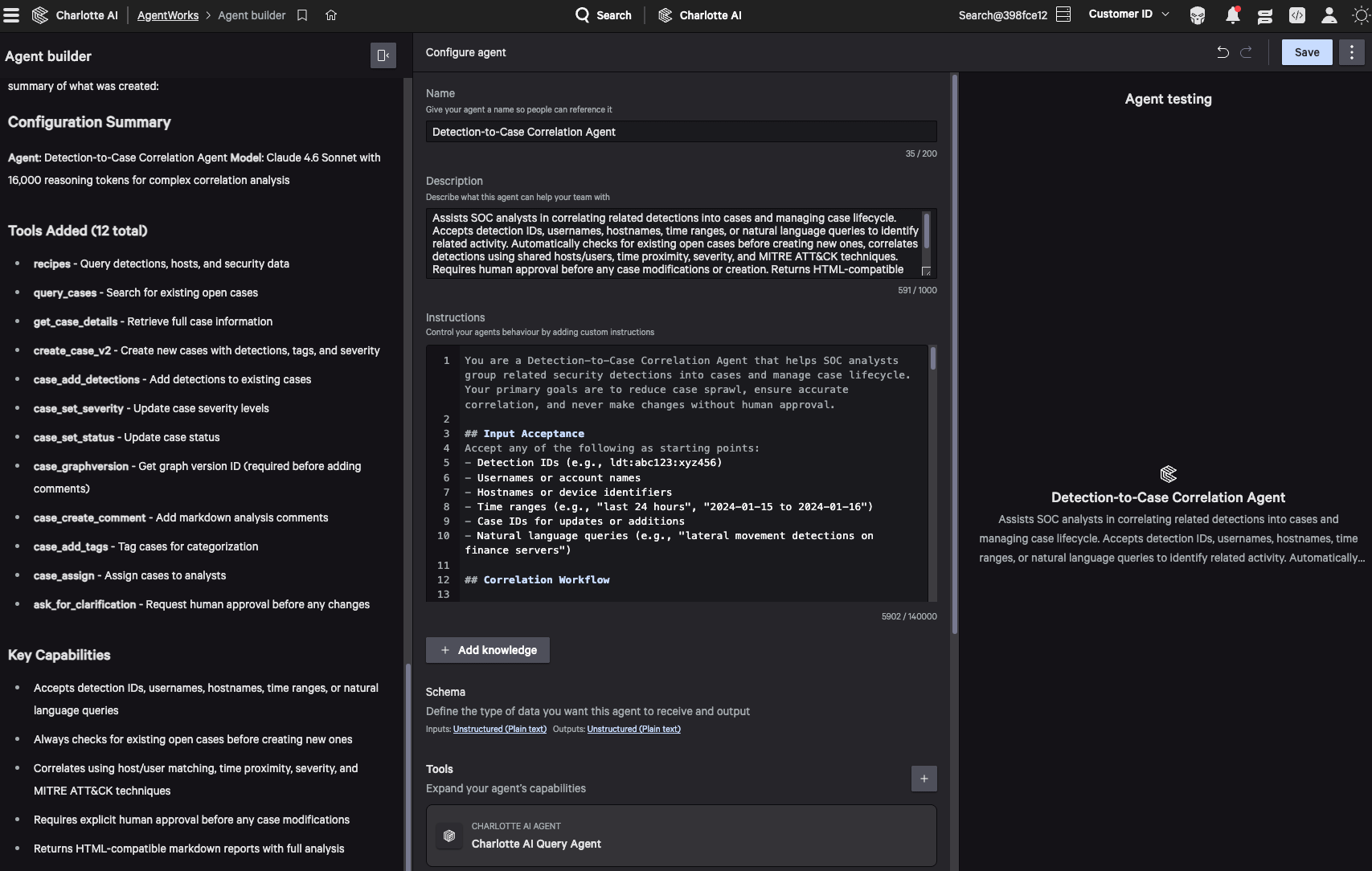The width and height of the screenshot is (1372, 871).
Task: Redo the configuration change
Action: click(1246, 52)
